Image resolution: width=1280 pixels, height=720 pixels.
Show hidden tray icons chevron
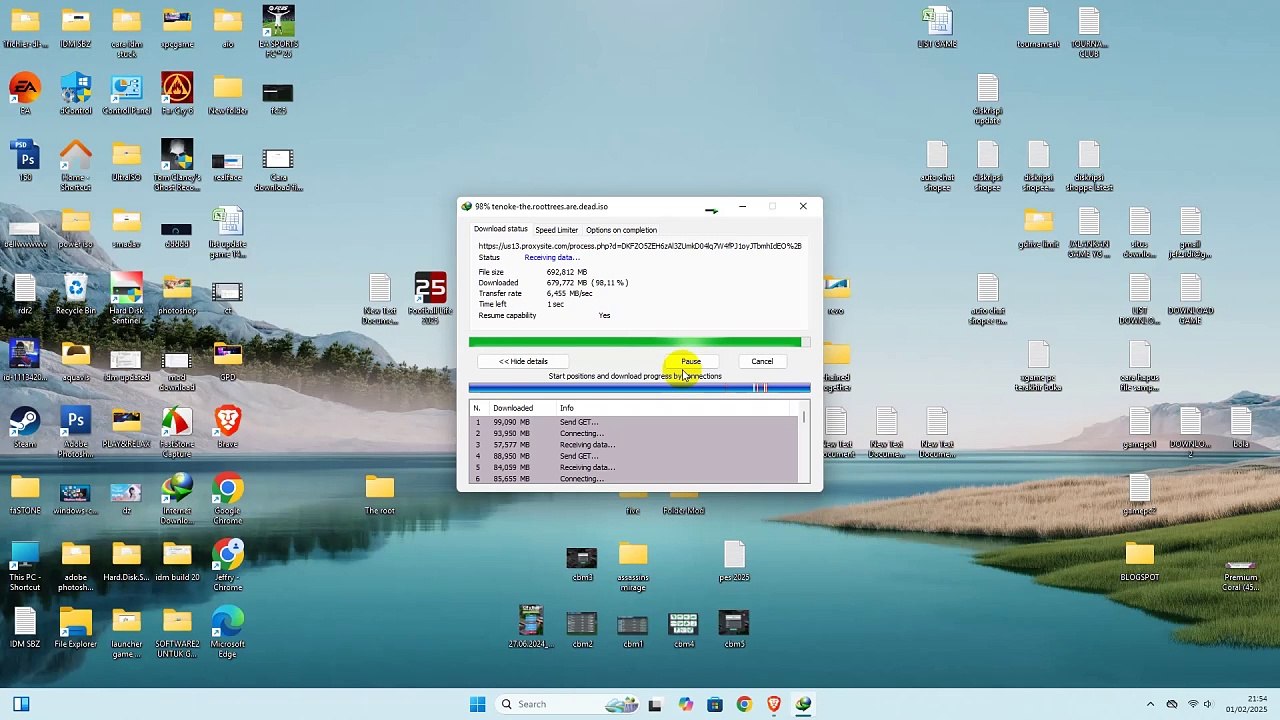point(1150,704)
